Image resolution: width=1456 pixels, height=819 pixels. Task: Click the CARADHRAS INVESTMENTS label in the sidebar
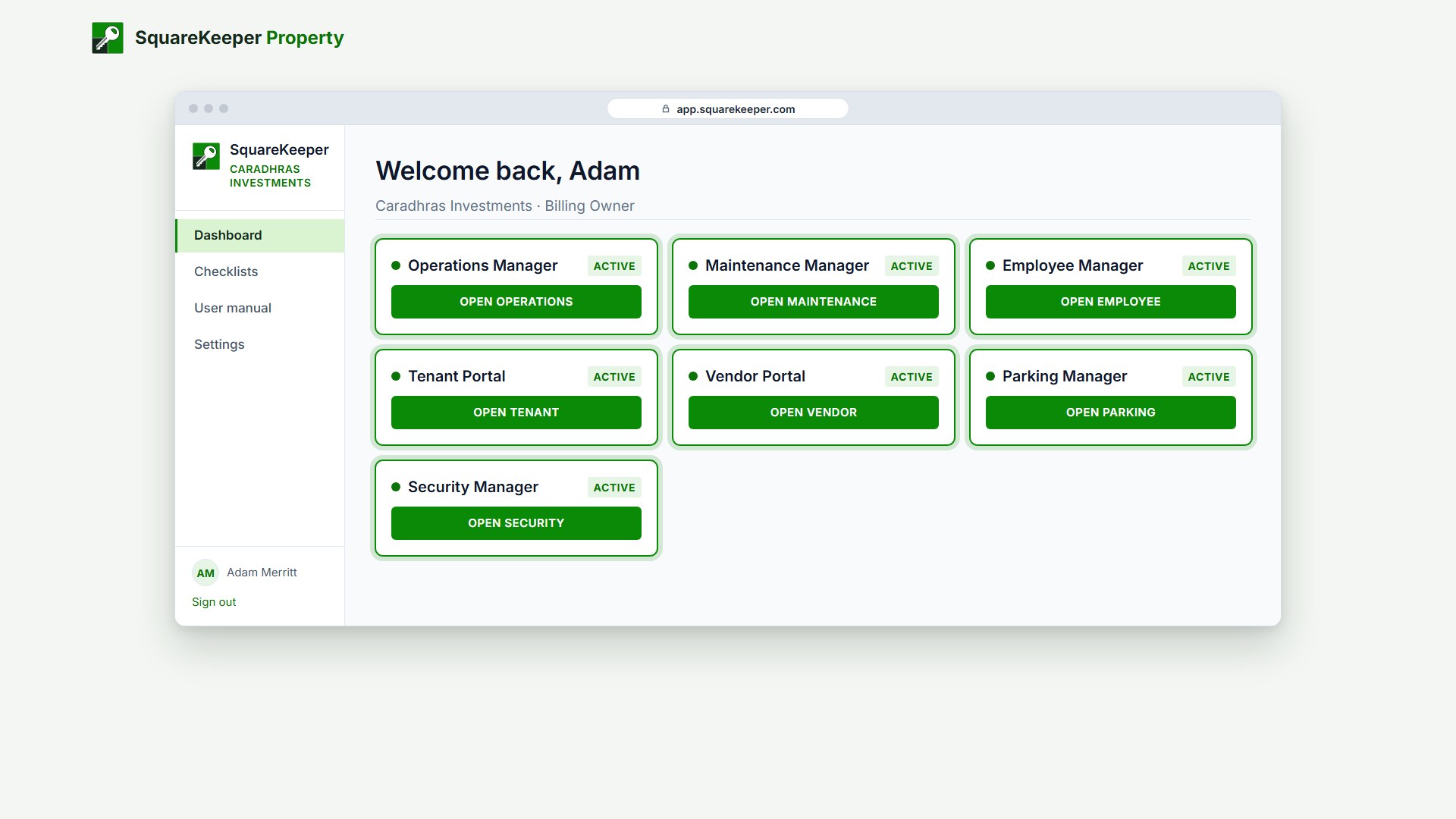[x=270, y=176]
